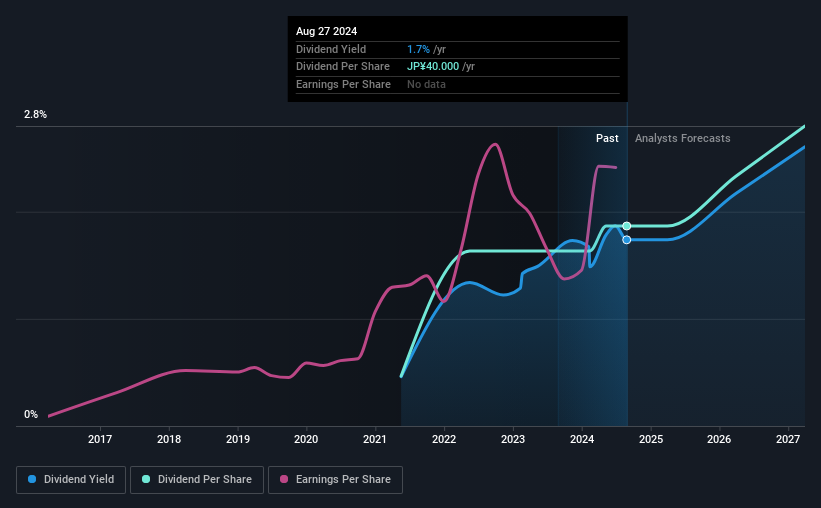Screen dimensions: 821x508
Task: Click the 2021 year axis label
Action: click(375, 439)
